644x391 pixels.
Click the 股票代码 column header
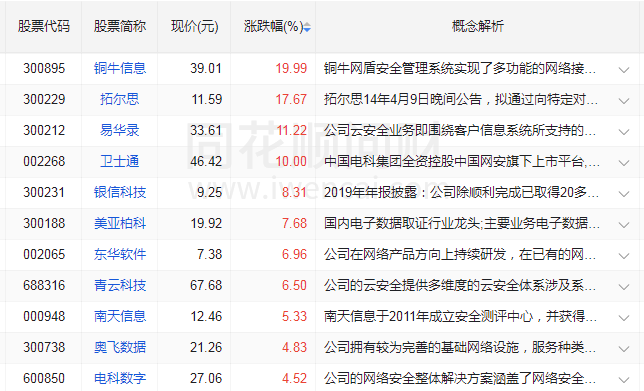[x=44, y=26]
